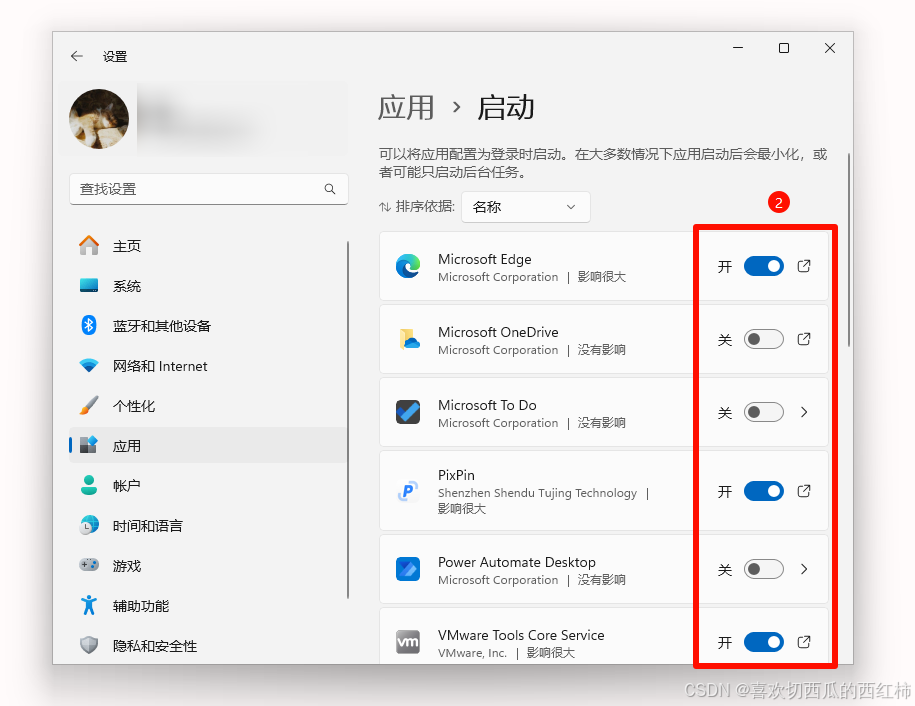Click the globe clock icon

coord(89,525)
